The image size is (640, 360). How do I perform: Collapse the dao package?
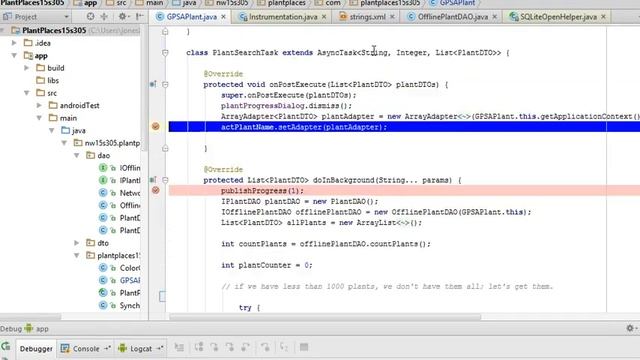77,155
